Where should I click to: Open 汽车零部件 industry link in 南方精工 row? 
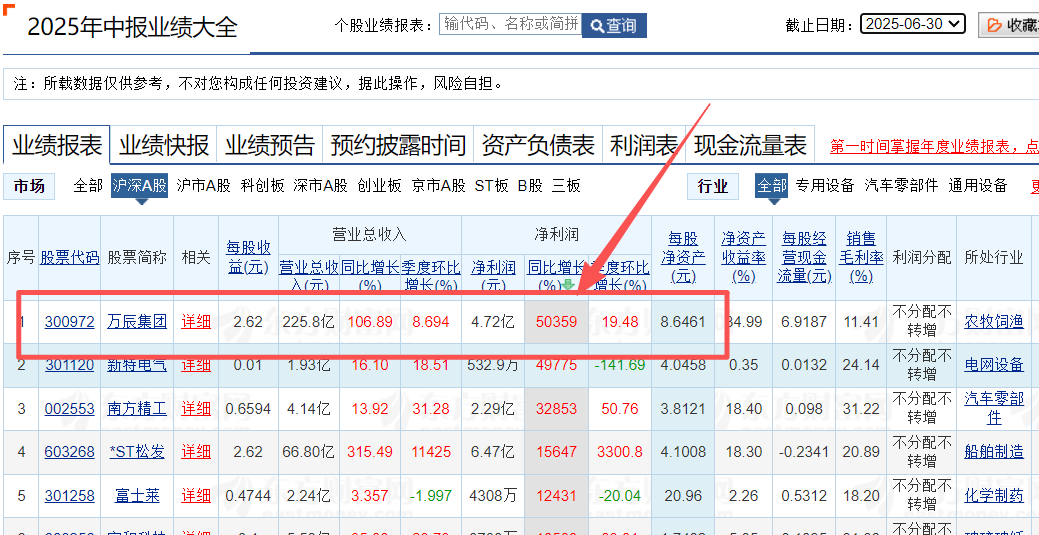point(994,408)
